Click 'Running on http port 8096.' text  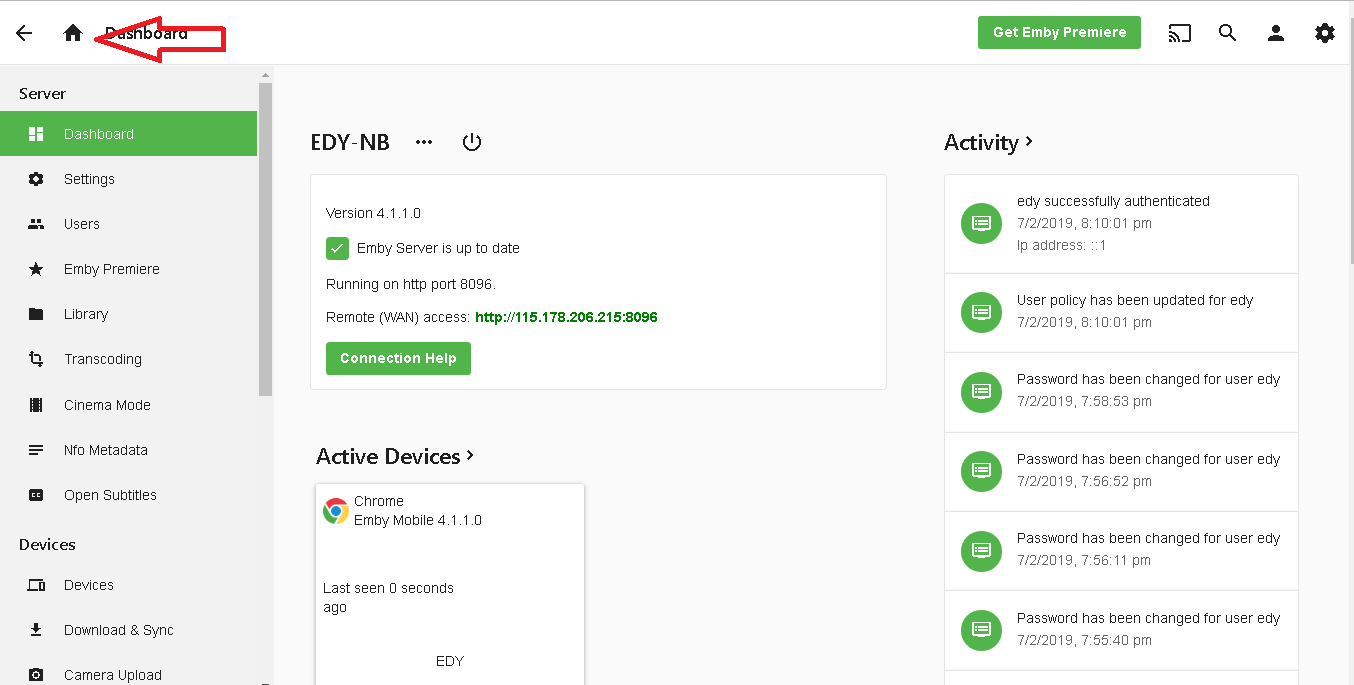pos(411,284)
